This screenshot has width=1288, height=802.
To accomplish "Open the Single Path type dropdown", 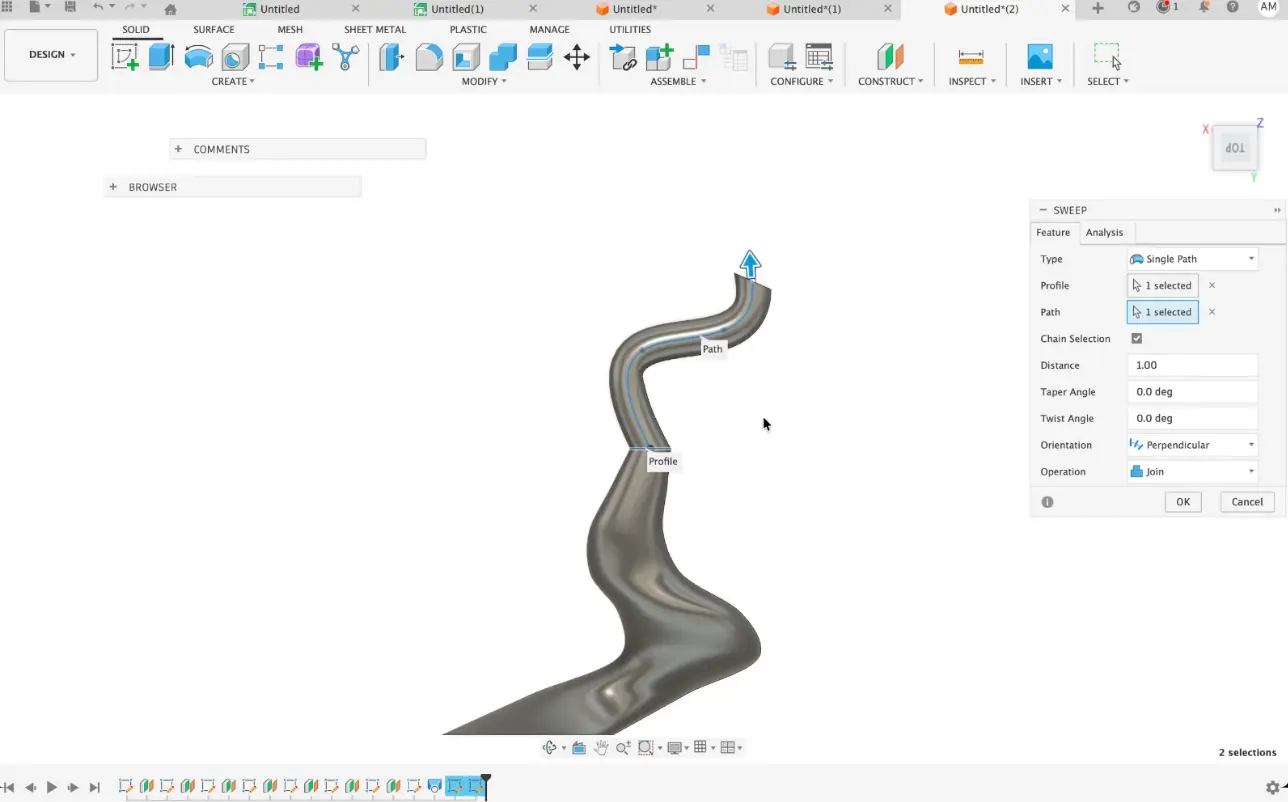I will [x=1192, y=258].
